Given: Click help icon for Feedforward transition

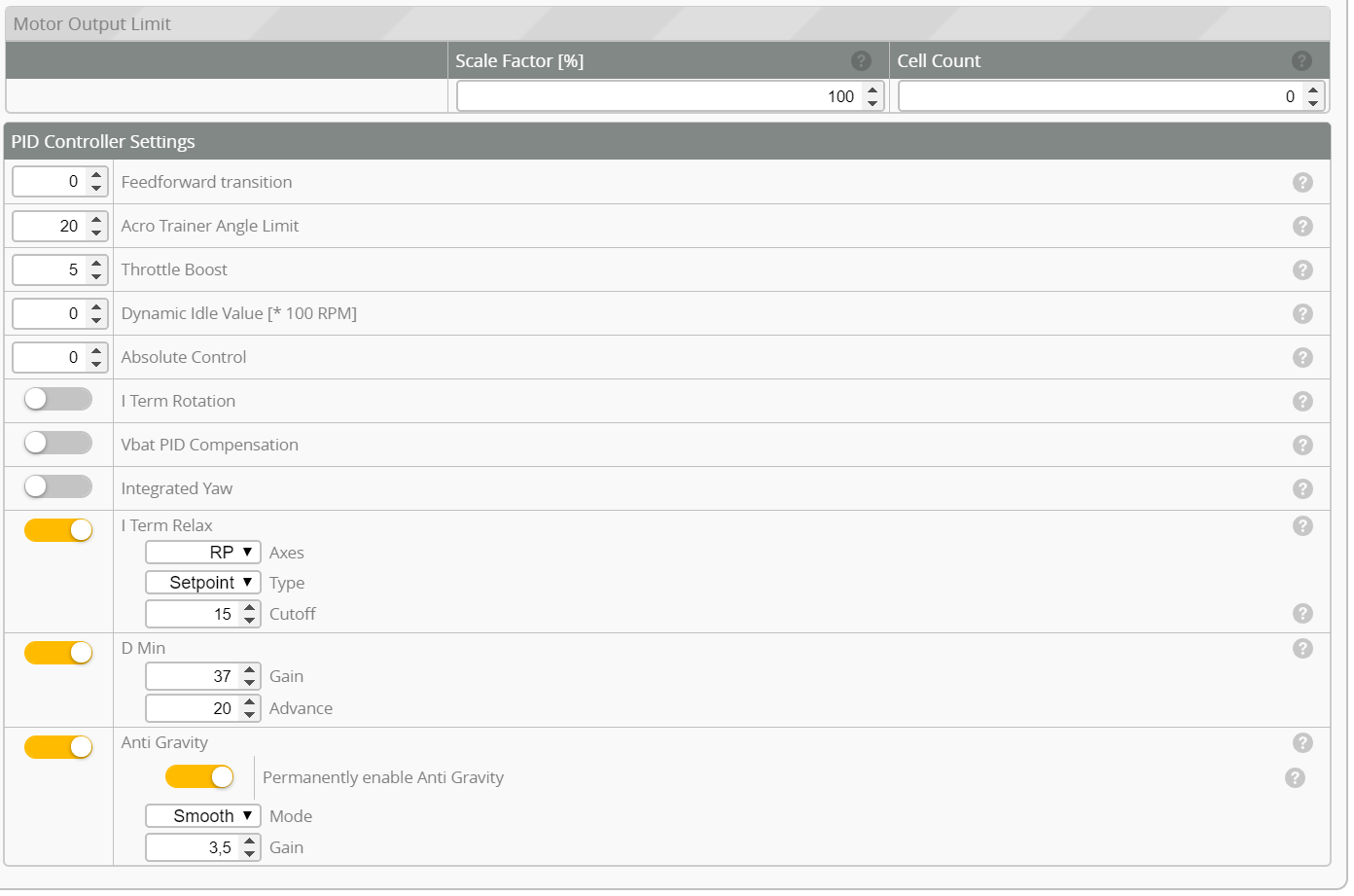Looking at the screenshot, I should [x=1302, y=183].
